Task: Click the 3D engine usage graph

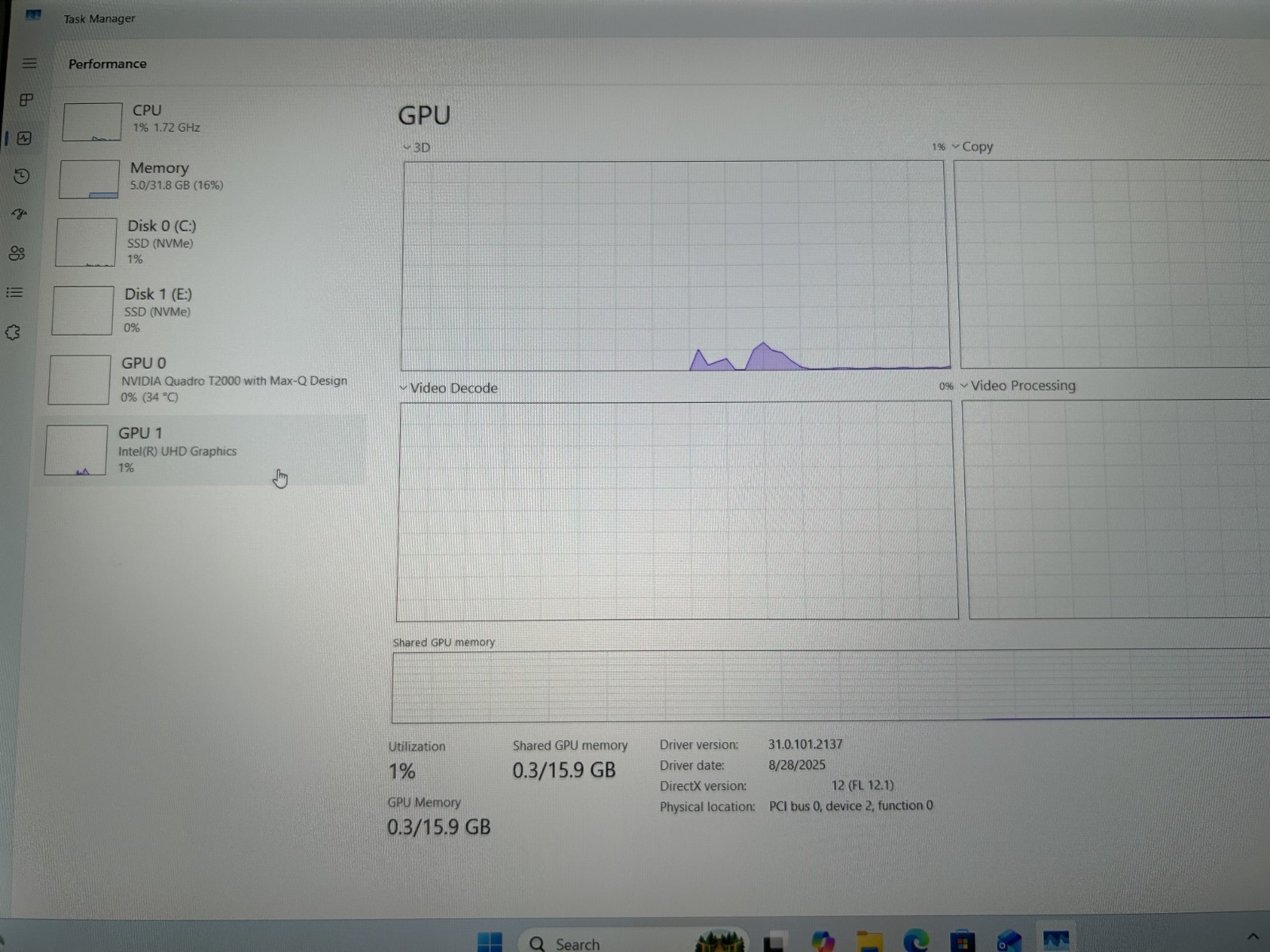Action: [x=675, y=266]
